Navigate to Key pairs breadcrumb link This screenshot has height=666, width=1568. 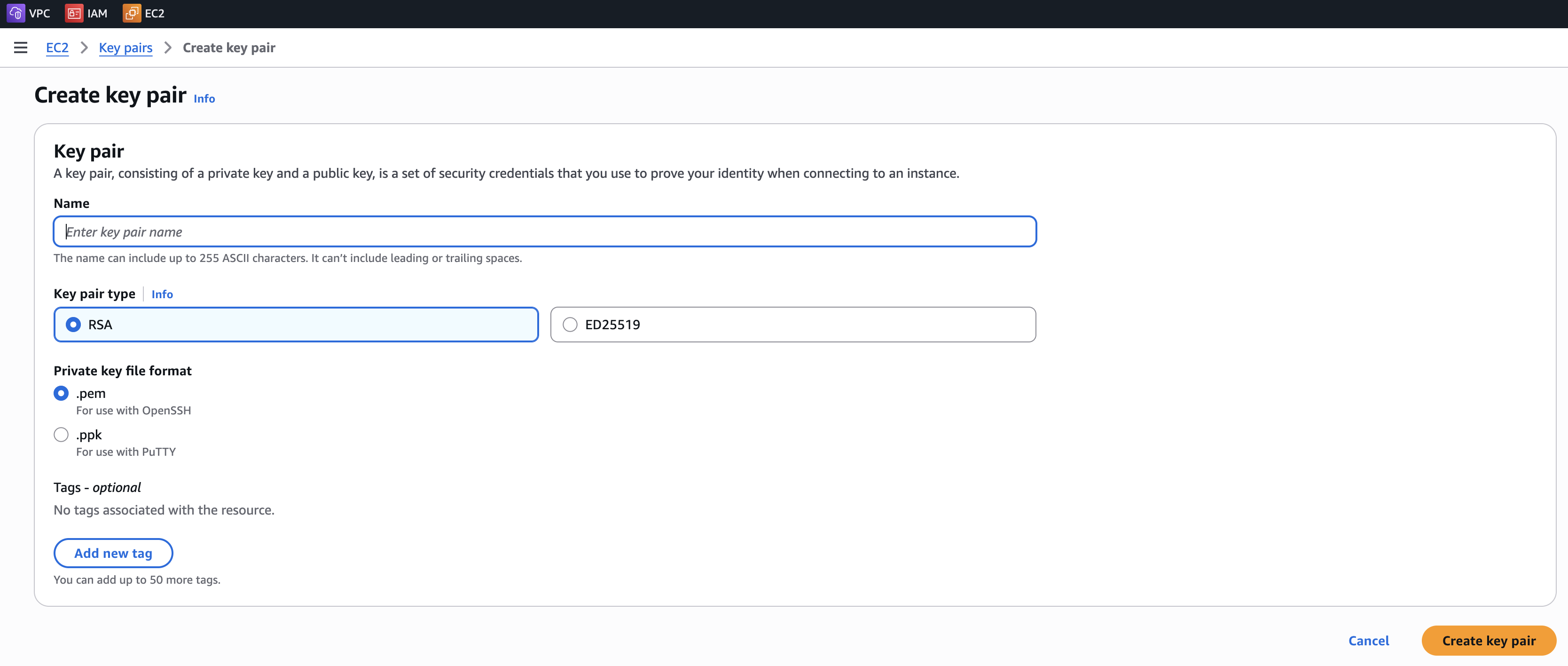pyautogui.click(x=125, y=48)
